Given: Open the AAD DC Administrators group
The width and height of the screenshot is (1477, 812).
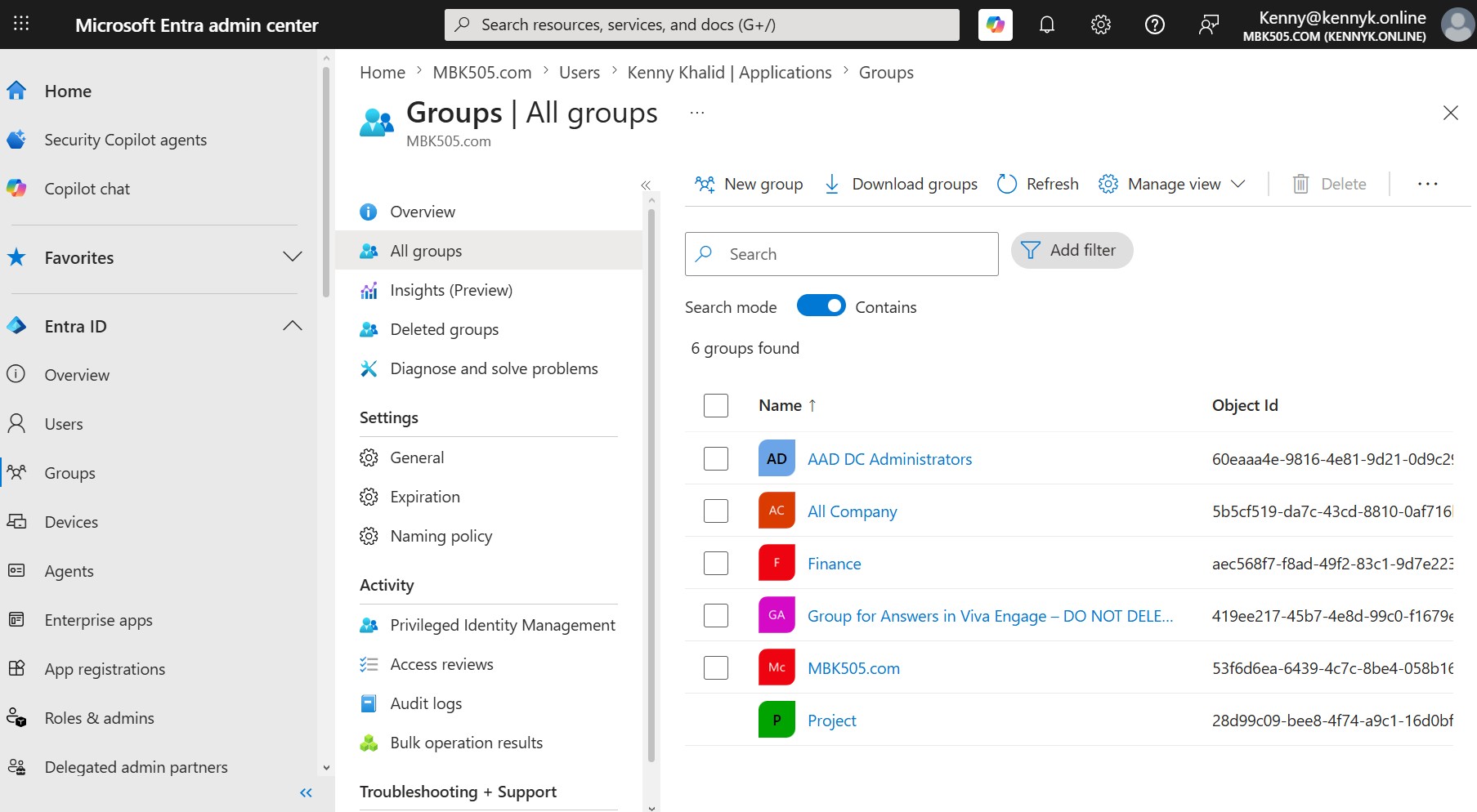Looking at the screenshot, I should coord(889,459).
